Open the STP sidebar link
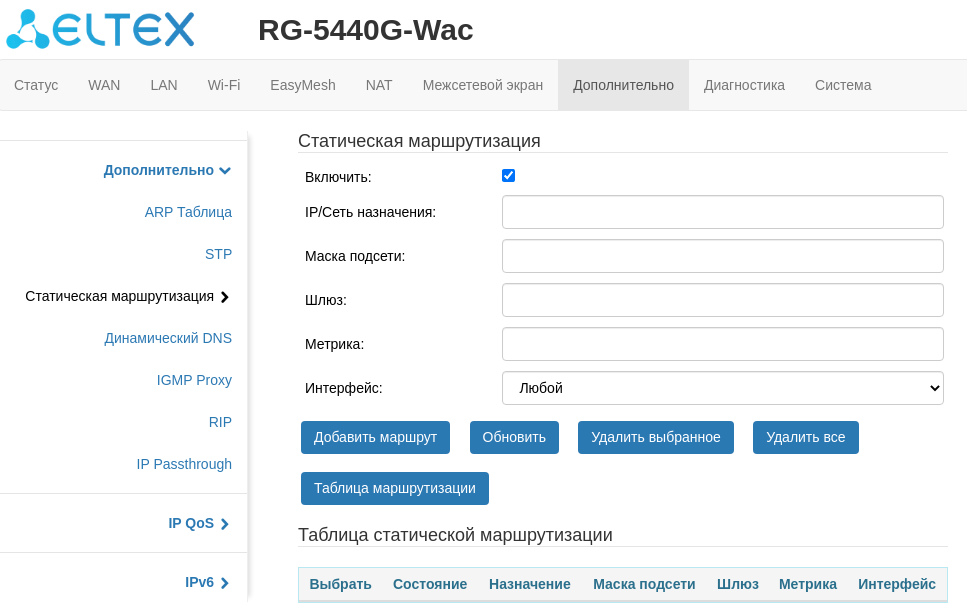The height and width of the screenshot is (613, 967). (x=218, y=254)
